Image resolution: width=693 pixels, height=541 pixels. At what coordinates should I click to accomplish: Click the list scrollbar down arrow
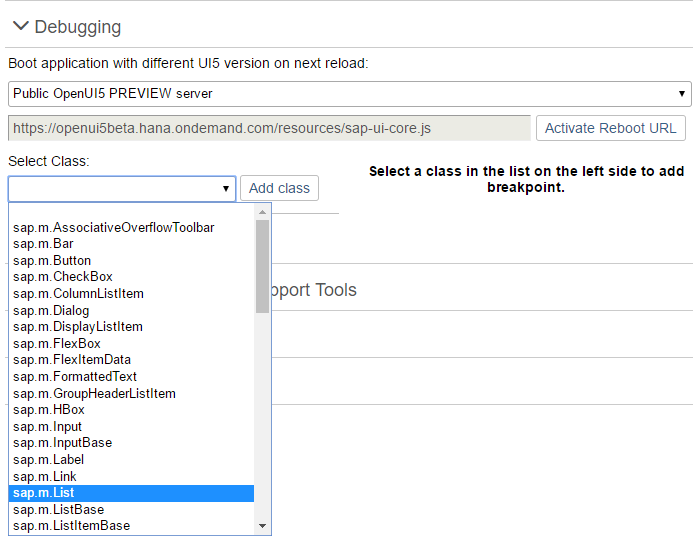tap(263, 526)
